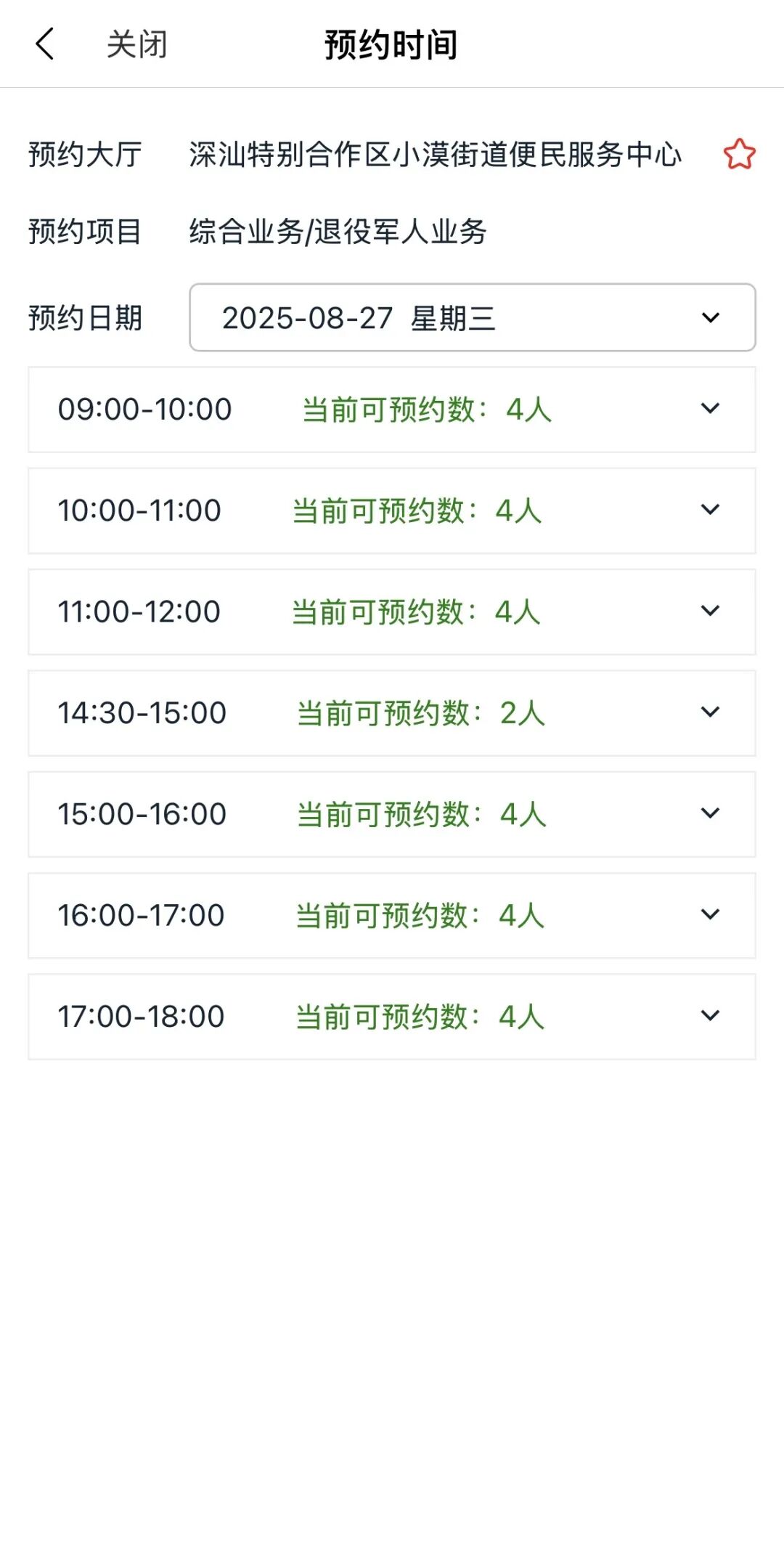This screenshot has width=784, height=1549.
Task: Tap the 2人 availability text for 14:30-15:00
Action: [522, 713]
